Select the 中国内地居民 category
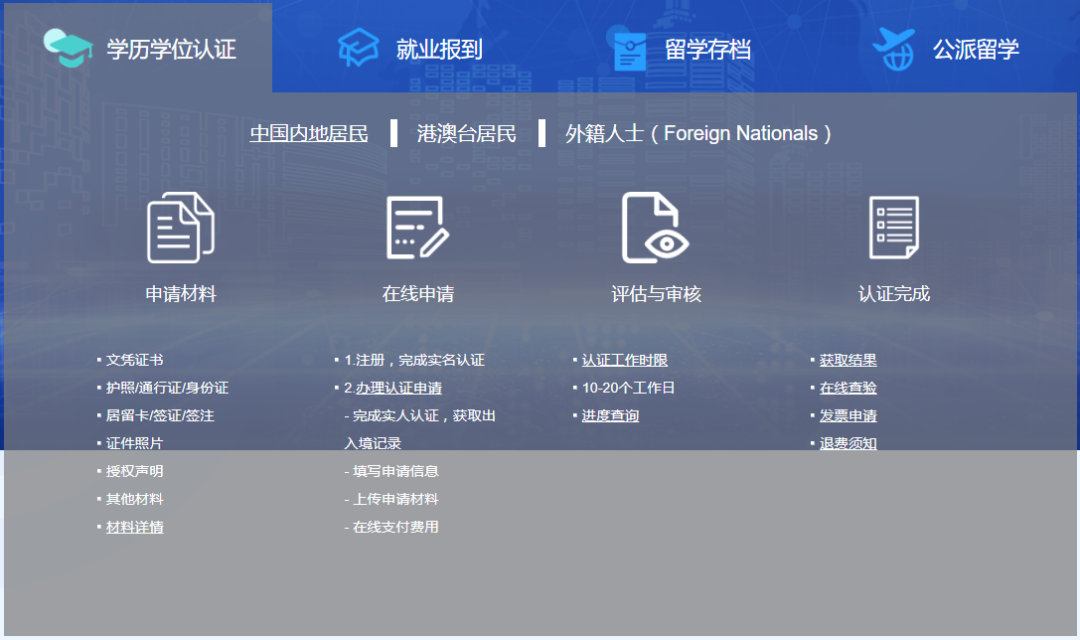Viewport: 1080px width, 640px height. click(x=308, y=132)
